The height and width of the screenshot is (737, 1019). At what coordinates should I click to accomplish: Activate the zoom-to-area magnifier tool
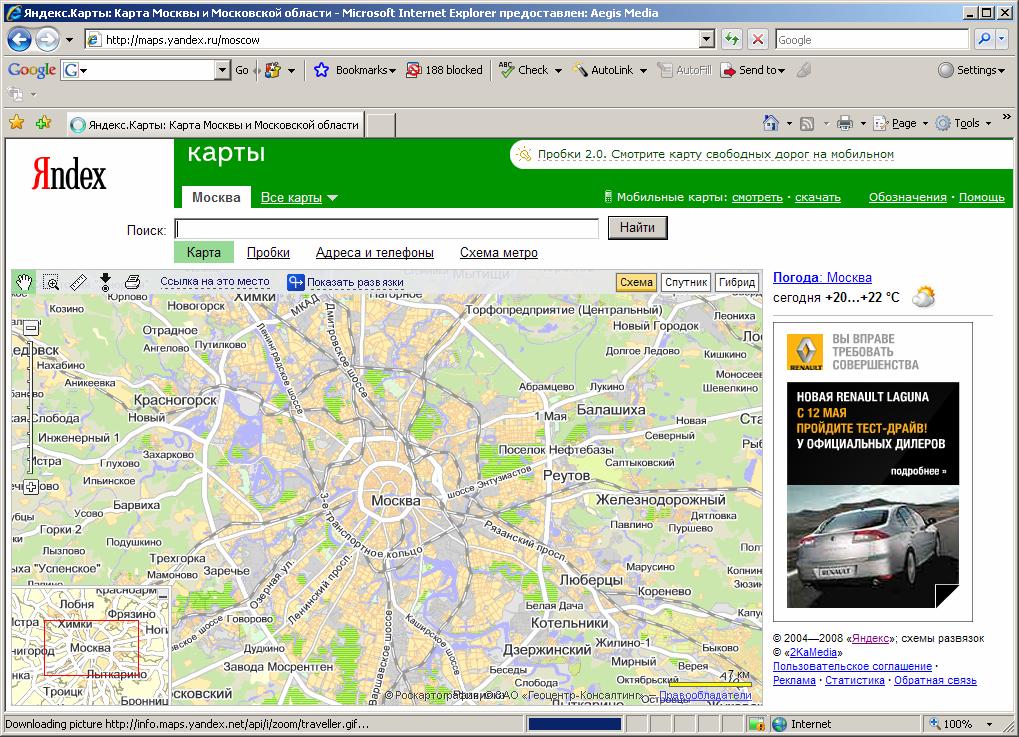[x=51, y=283]
